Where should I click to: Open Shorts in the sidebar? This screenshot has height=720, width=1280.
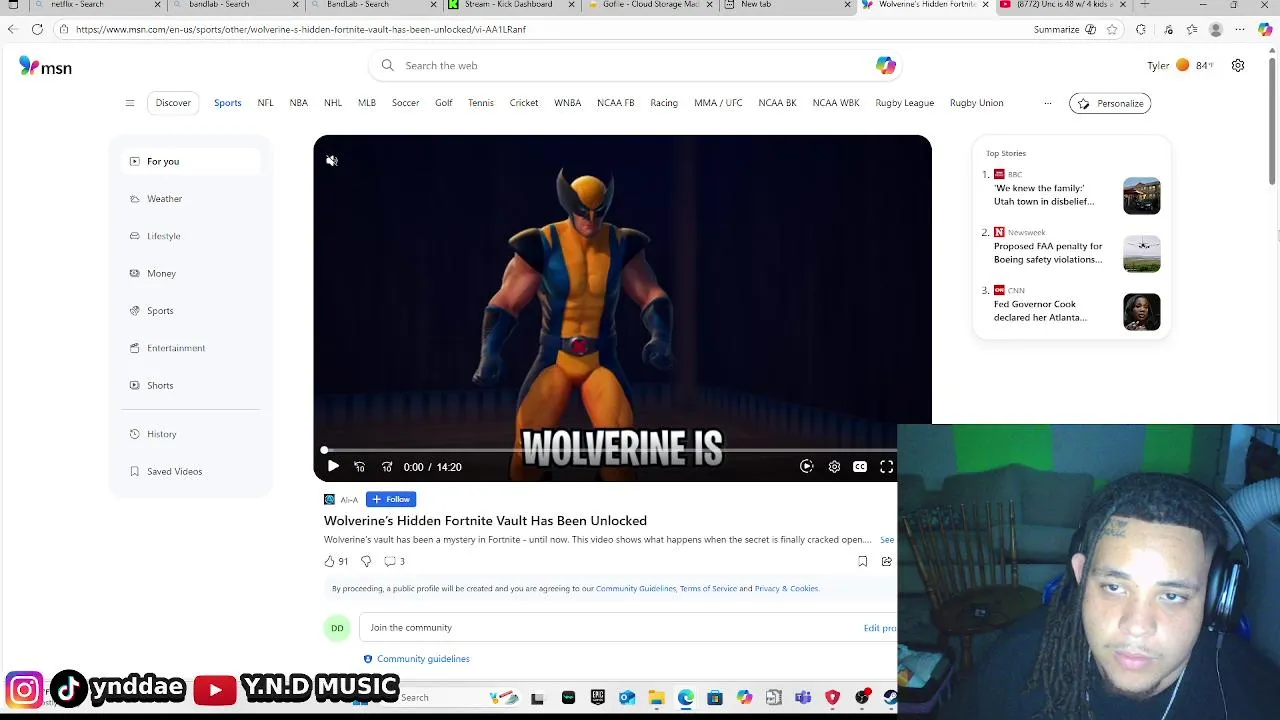point(190,385)
